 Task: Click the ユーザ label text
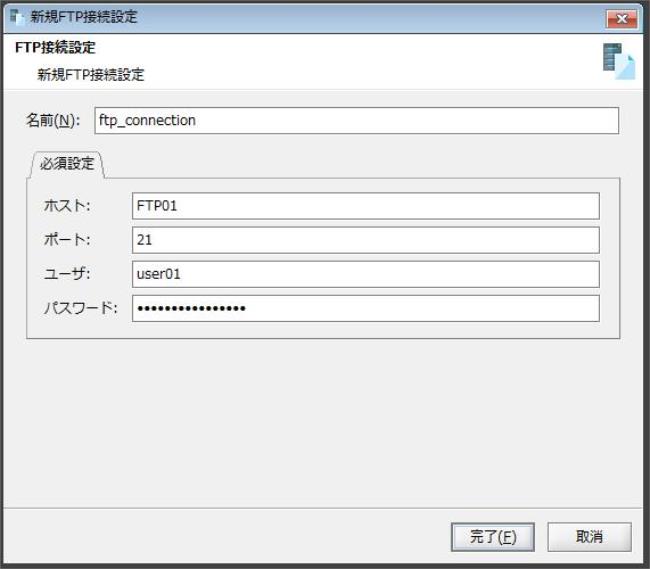tap(66, 274)
